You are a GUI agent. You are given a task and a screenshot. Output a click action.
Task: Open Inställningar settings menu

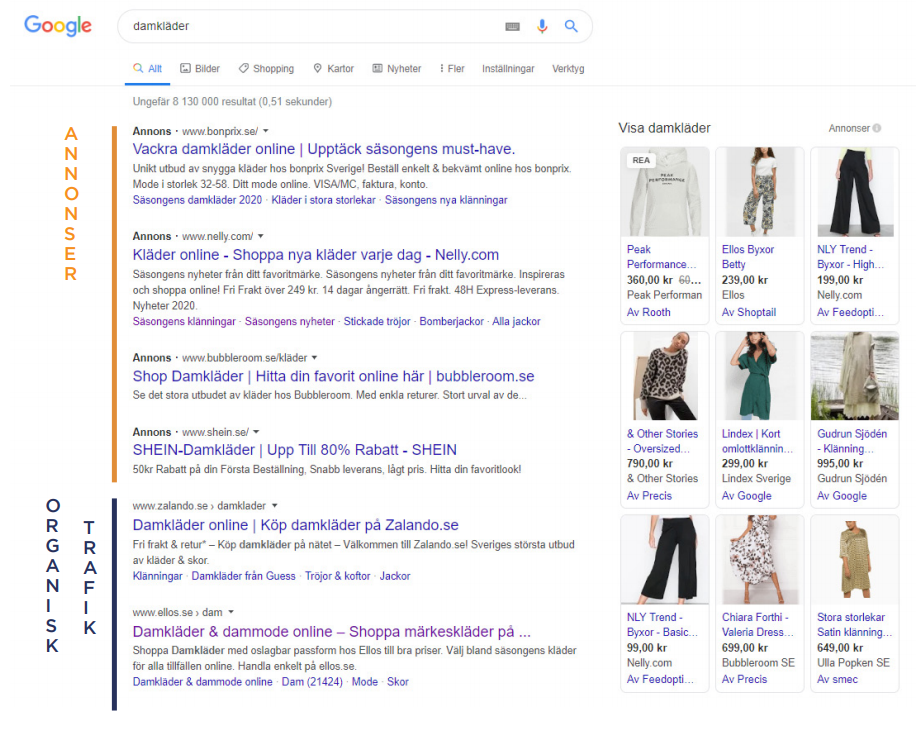point(508,69)
